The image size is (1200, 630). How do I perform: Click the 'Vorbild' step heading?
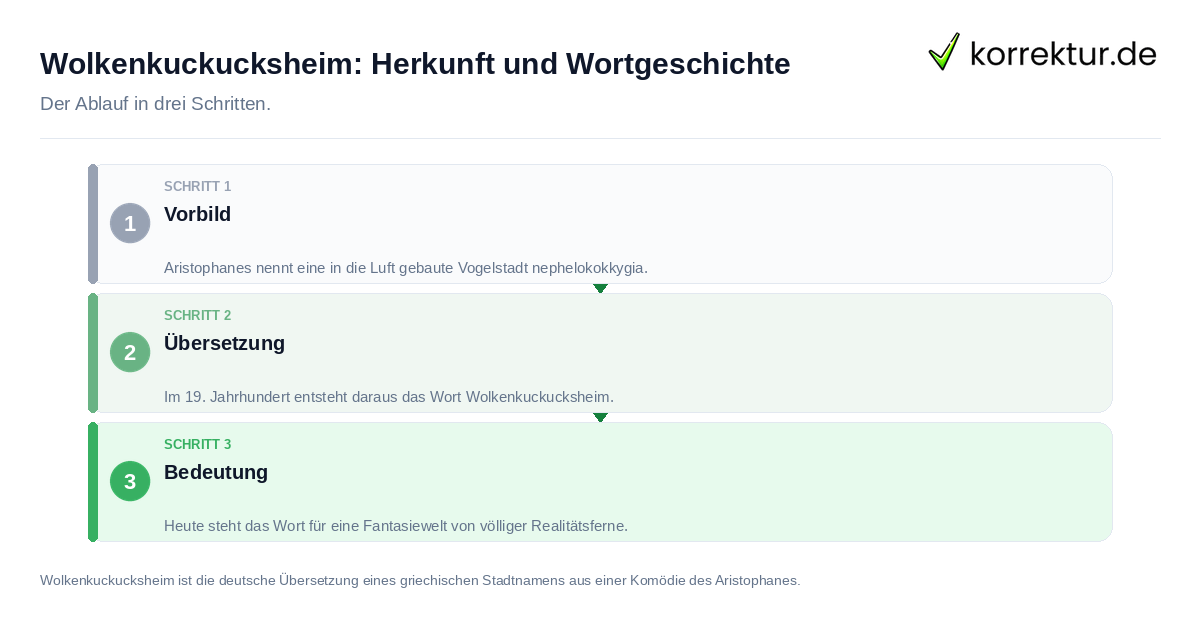tap(198, 214)
